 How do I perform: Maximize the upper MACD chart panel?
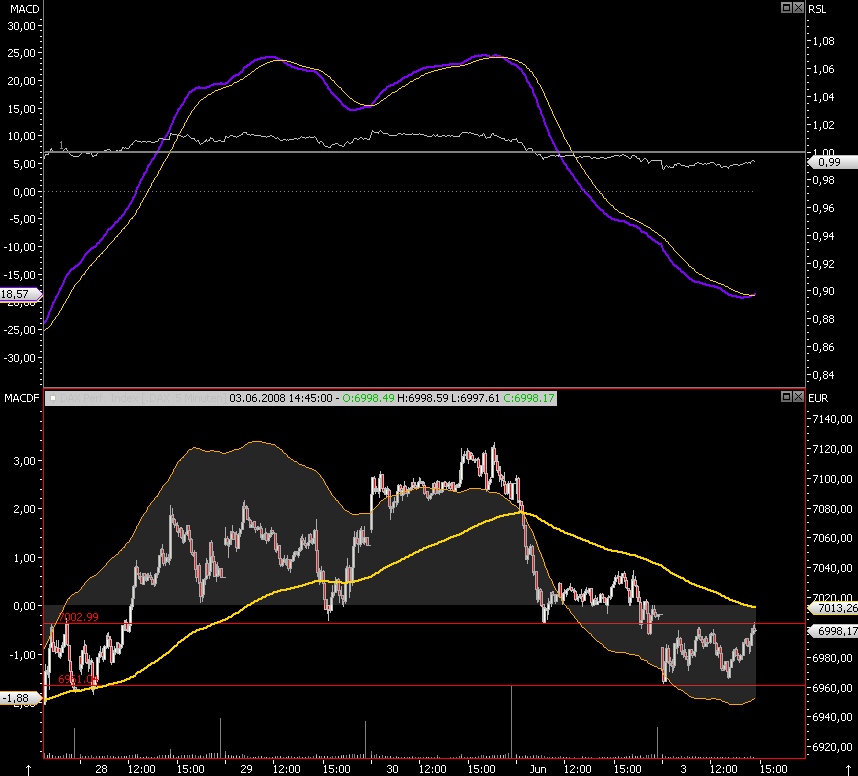(x=786, y=7)
